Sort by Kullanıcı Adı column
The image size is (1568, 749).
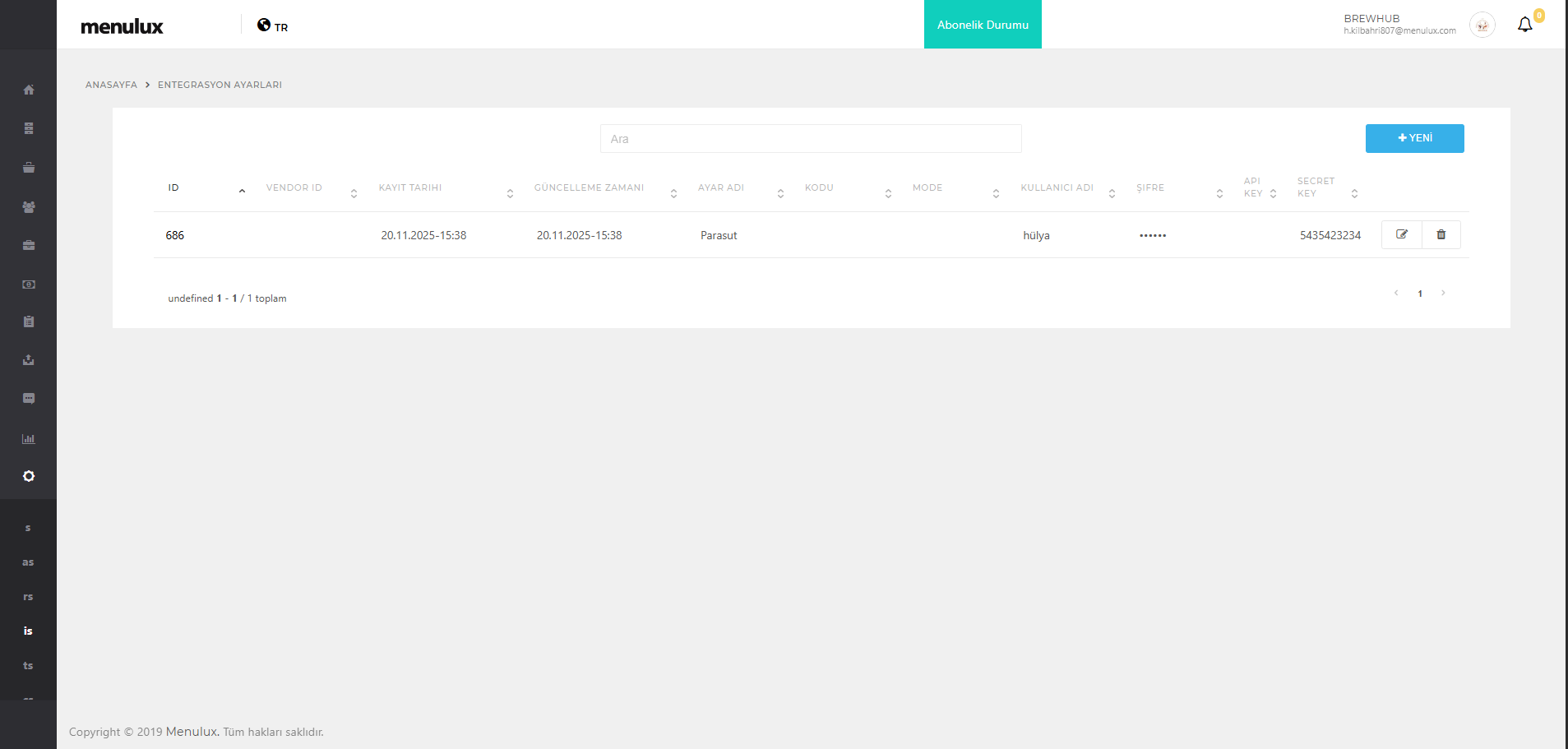point(1057,188)
